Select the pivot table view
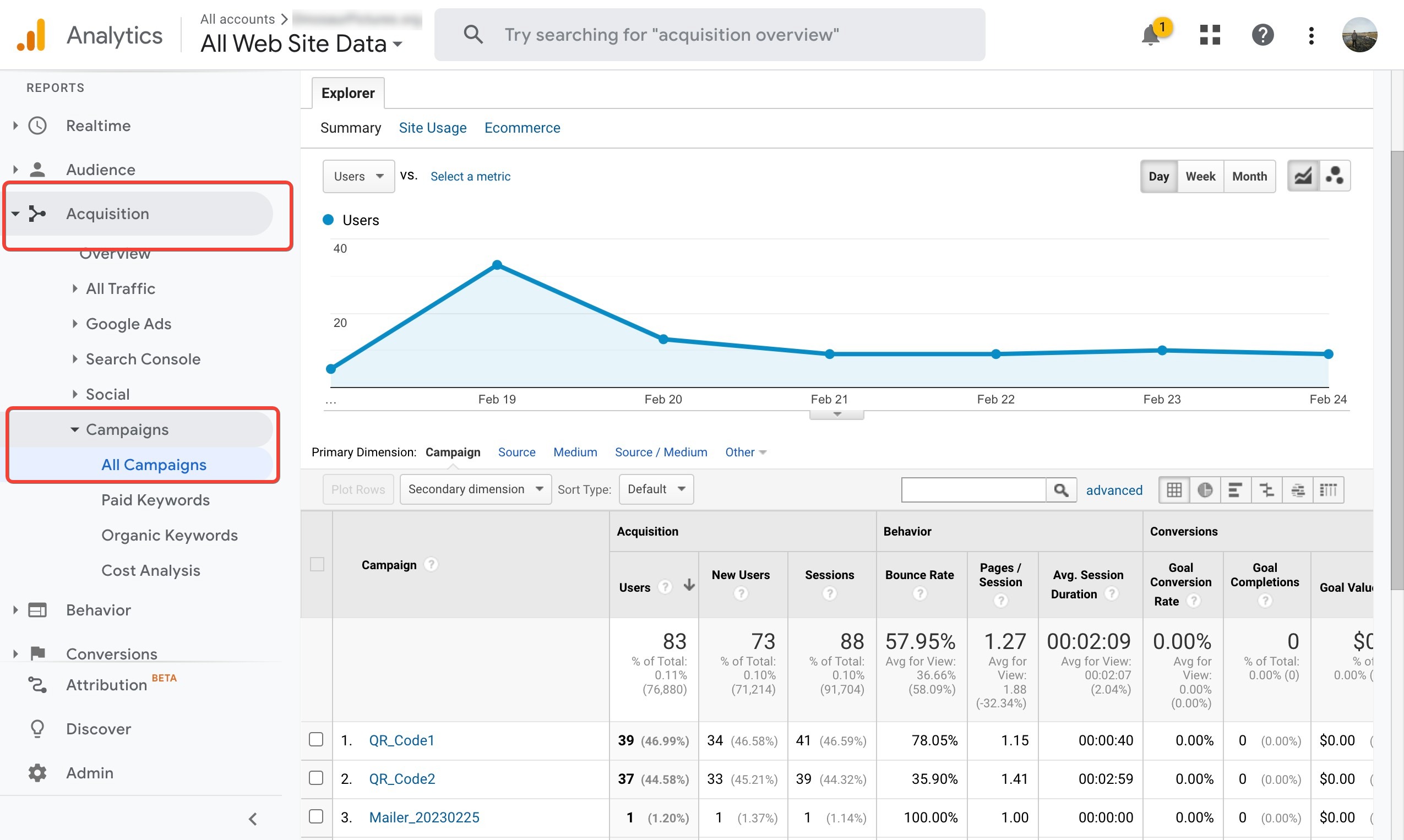 (1329, 489)
